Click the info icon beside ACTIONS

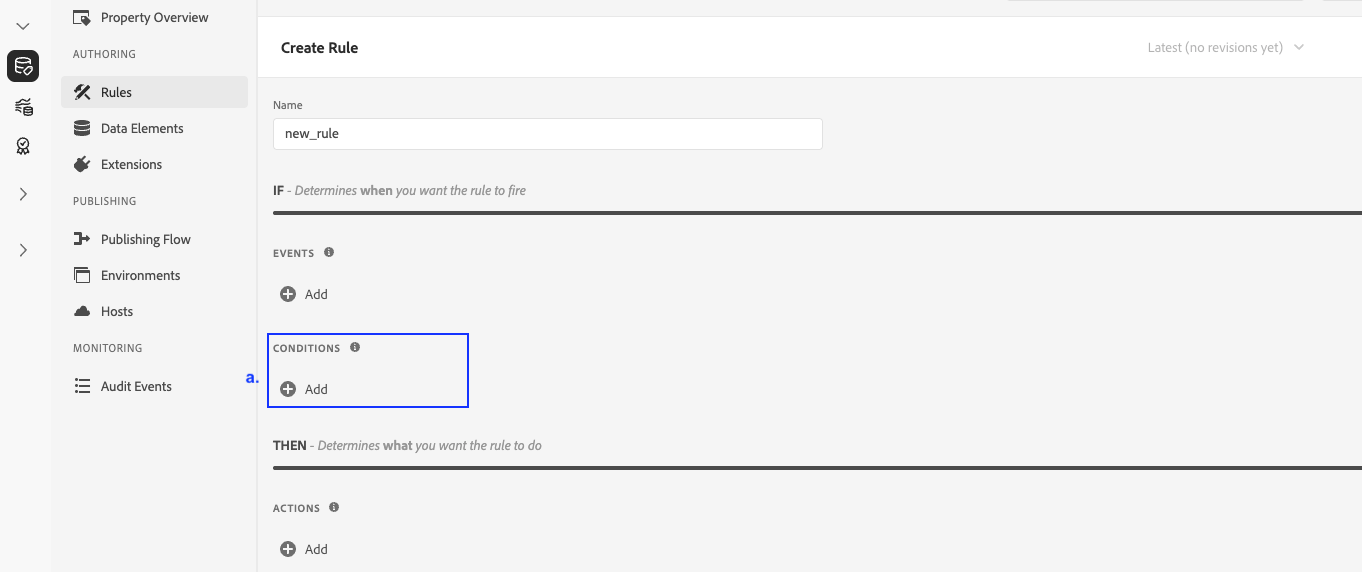(334, 508)
